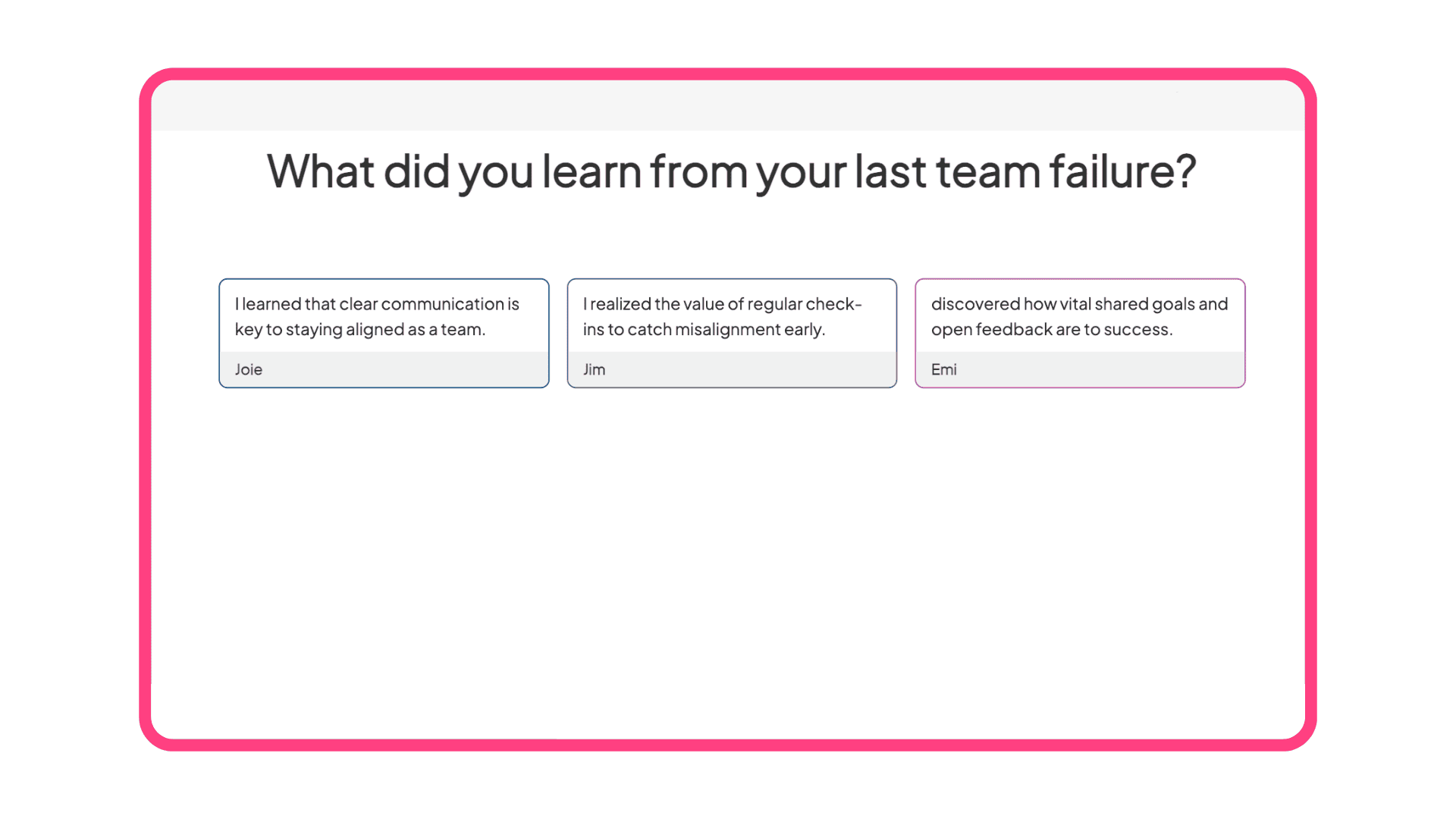Click the author name Joie
This screenshot has width=1456, height=819.
coord(248,369)
